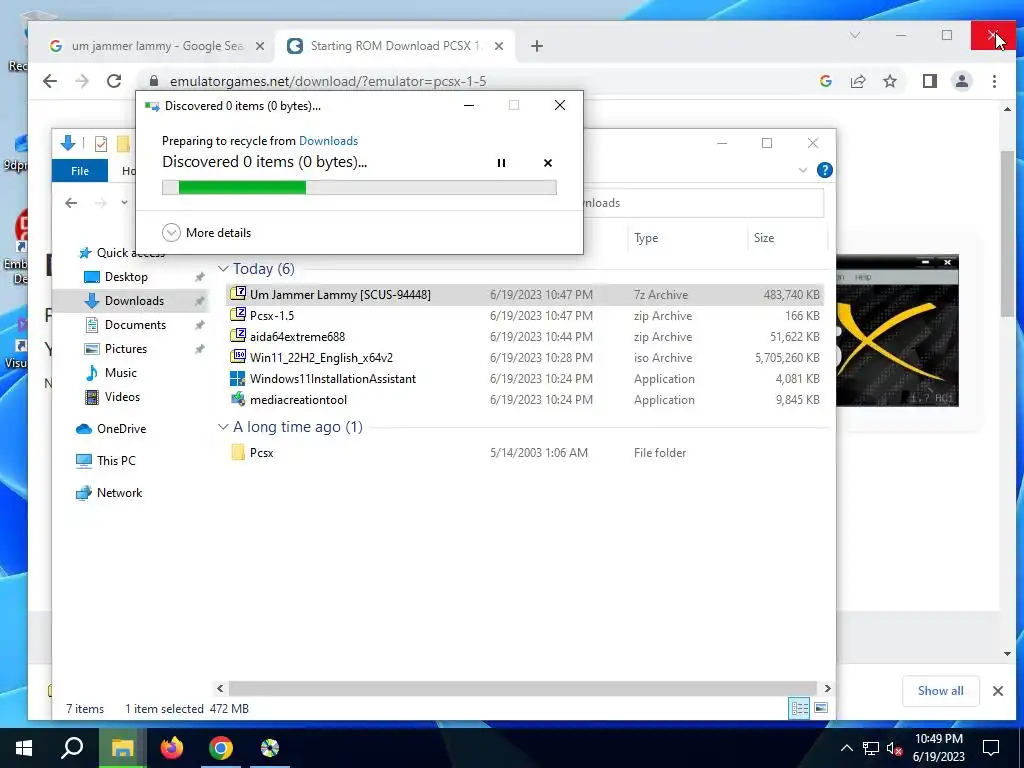Screen dimensions: 1024x768
Task: Select the Pcsx-1.5 zip archive file
Action: [525, 315]
